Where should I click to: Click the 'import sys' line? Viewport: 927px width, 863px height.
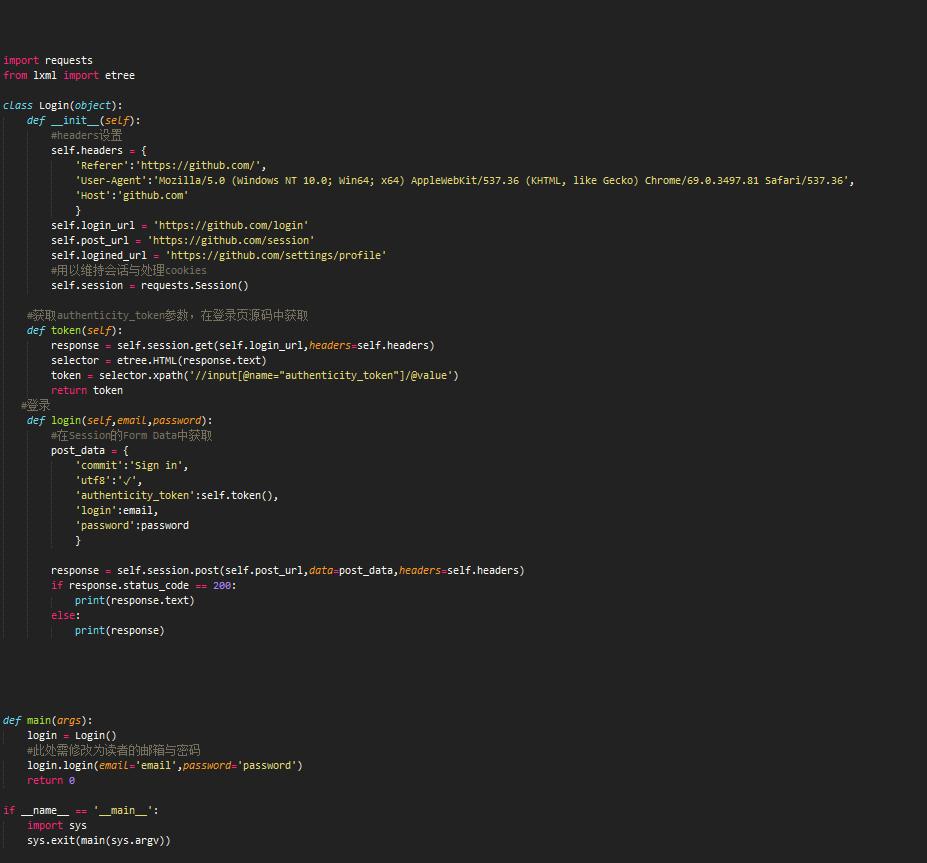[x=57, y=825]
